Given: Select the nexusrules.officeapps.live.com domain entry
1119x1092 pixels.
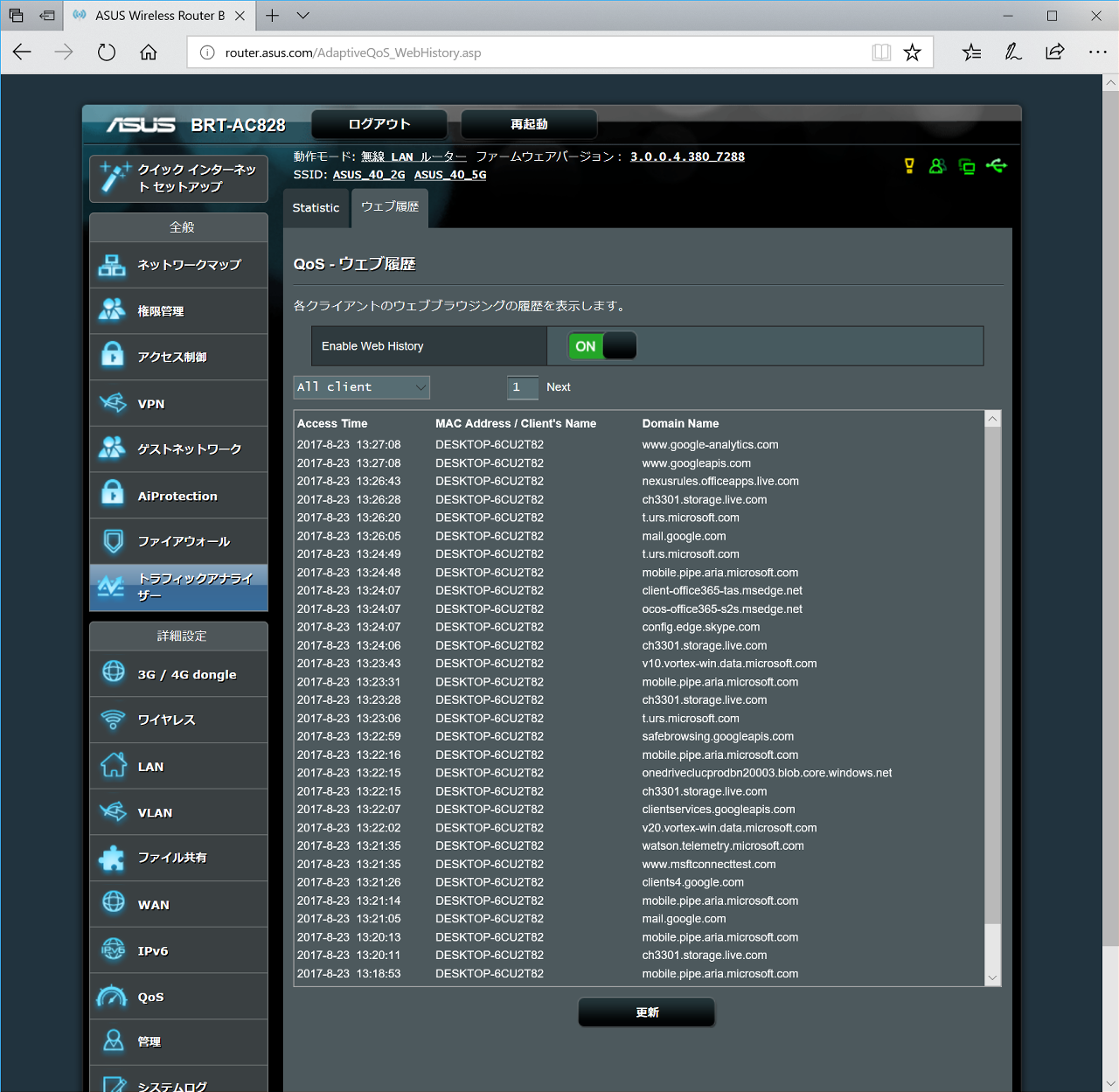Looking at the screenshot, I should coord(720,481).
